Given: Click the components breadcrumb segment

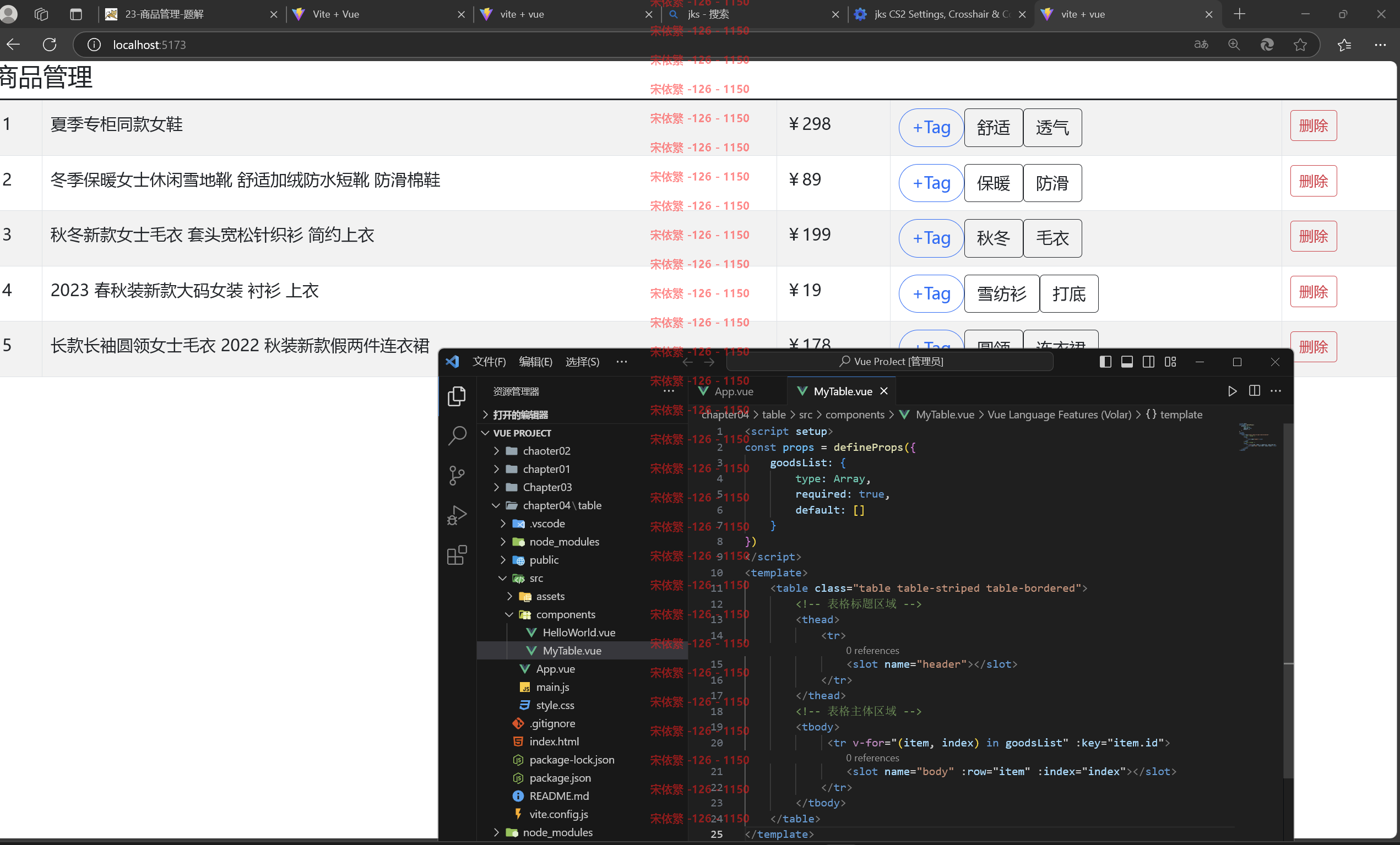Looking at the screenshot, I should [855, 415].
